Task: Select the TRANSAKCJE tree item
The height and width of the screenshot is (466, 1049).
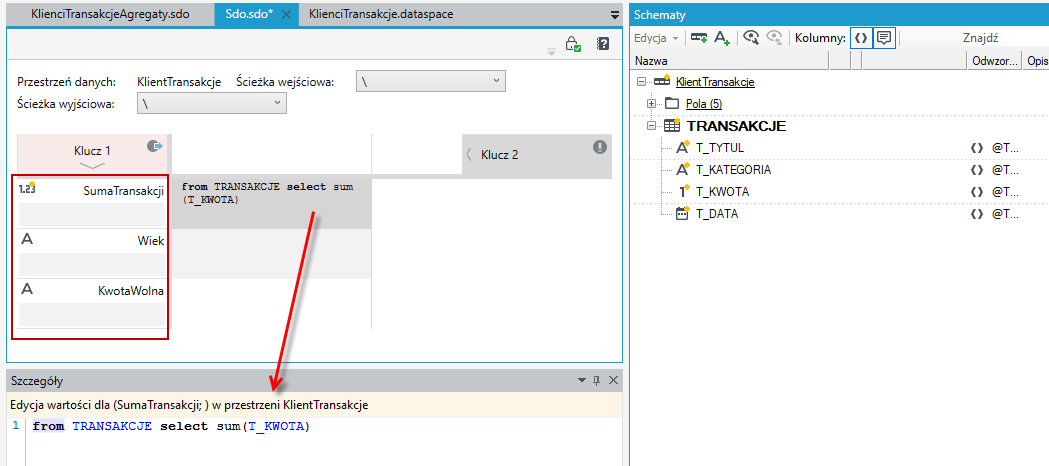Action: (736, 126)
